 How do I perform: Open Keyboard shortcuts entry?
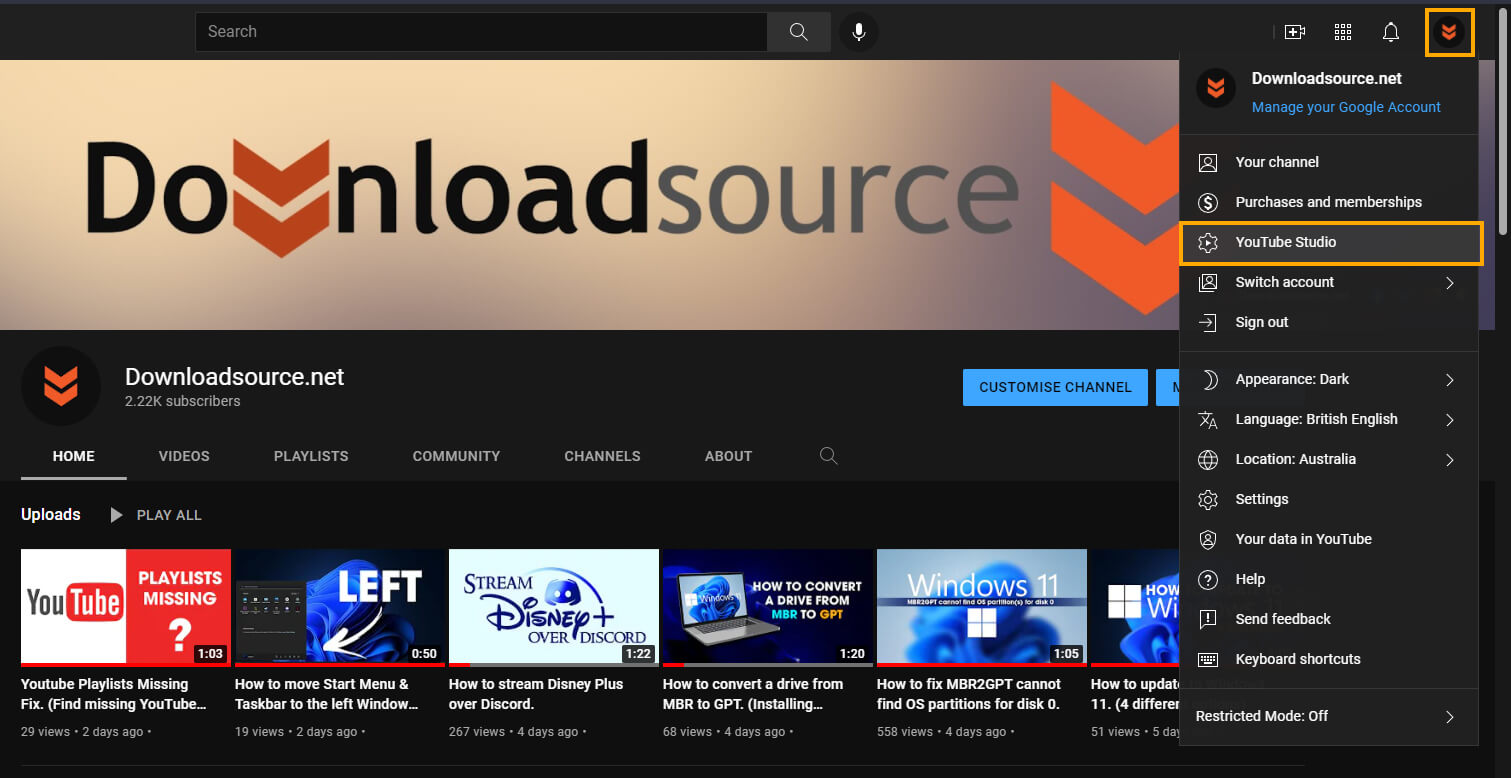pyautogui.click(x=1329, y=659)
